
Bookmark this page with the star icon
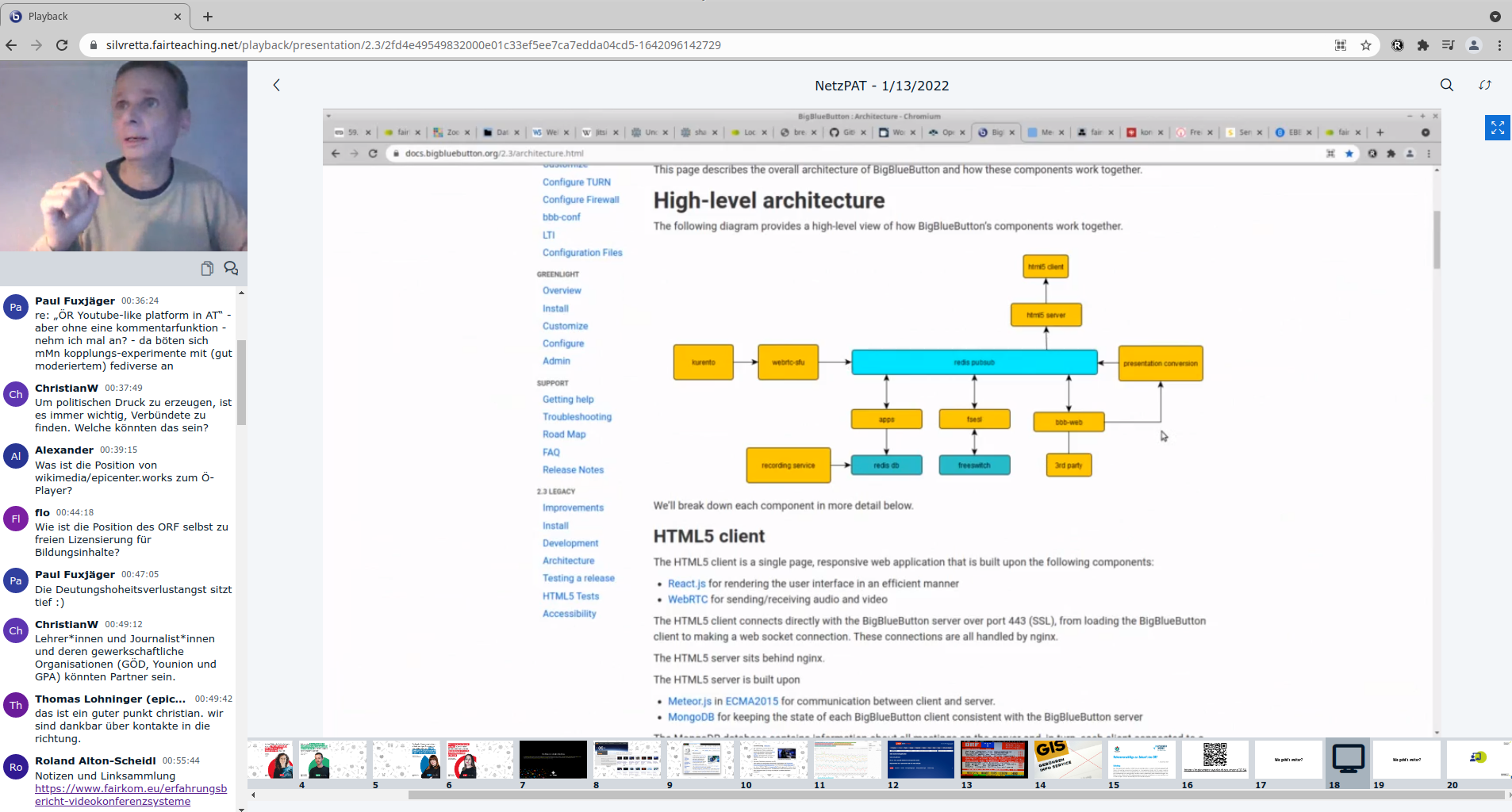[1366, 45]
